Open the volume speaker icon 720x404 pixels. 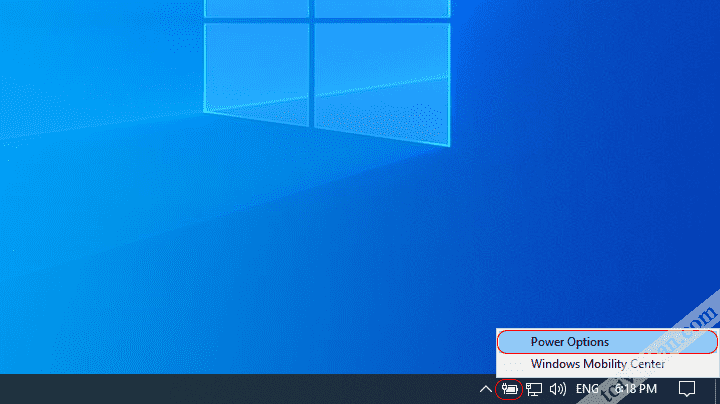pyautogui.click(x=558, y=389)
